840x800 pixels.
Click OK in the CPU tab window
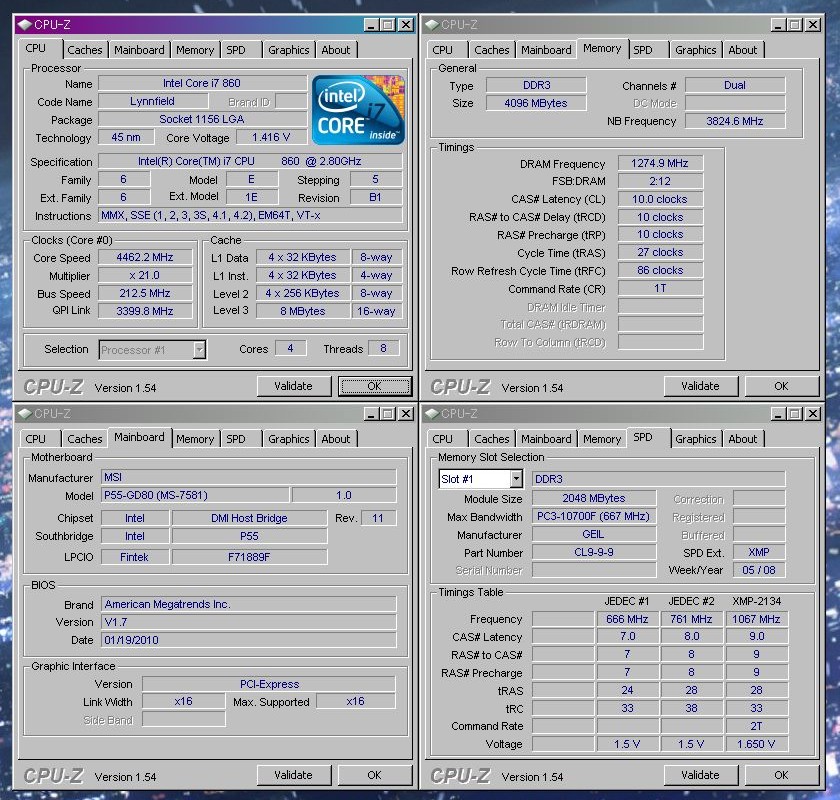374,386
